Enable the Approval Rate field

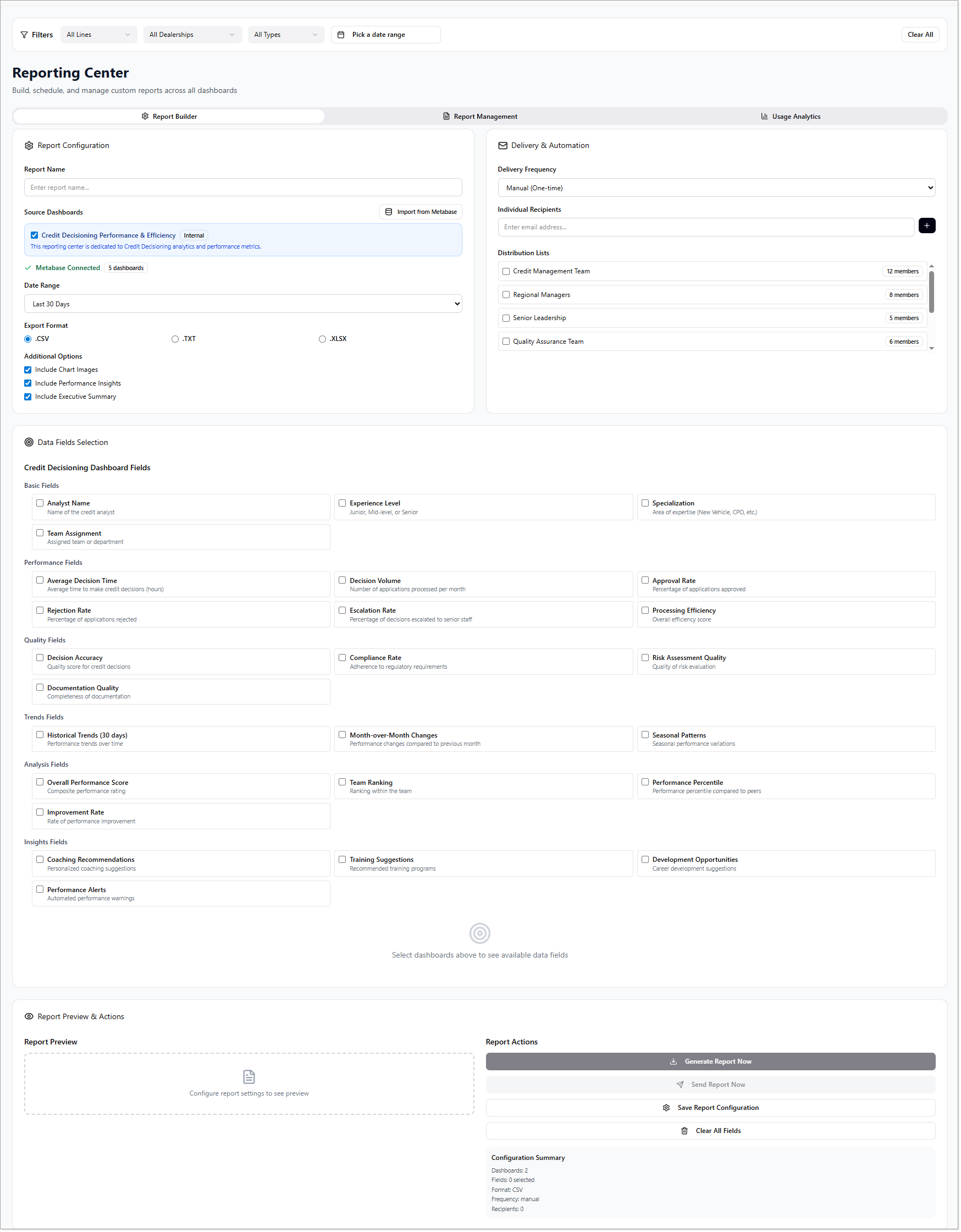click(646, 580)
